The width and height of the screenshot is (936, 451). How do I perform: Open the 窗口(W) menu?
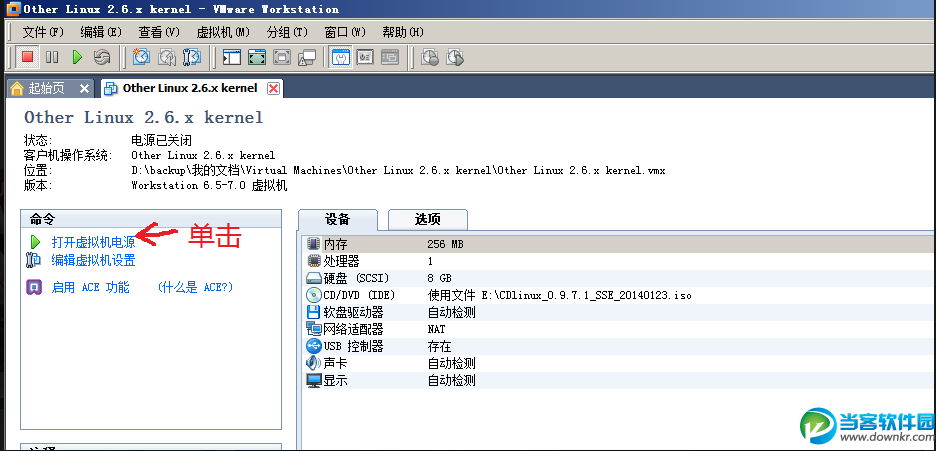[x=345, y=32]
